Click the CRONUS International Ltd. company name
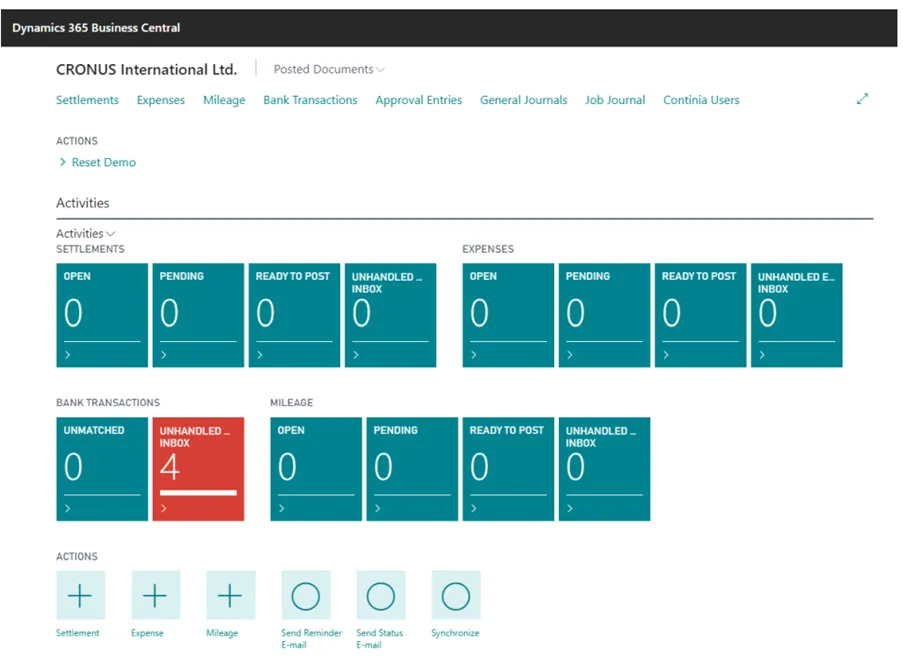 tap(146, 70)
